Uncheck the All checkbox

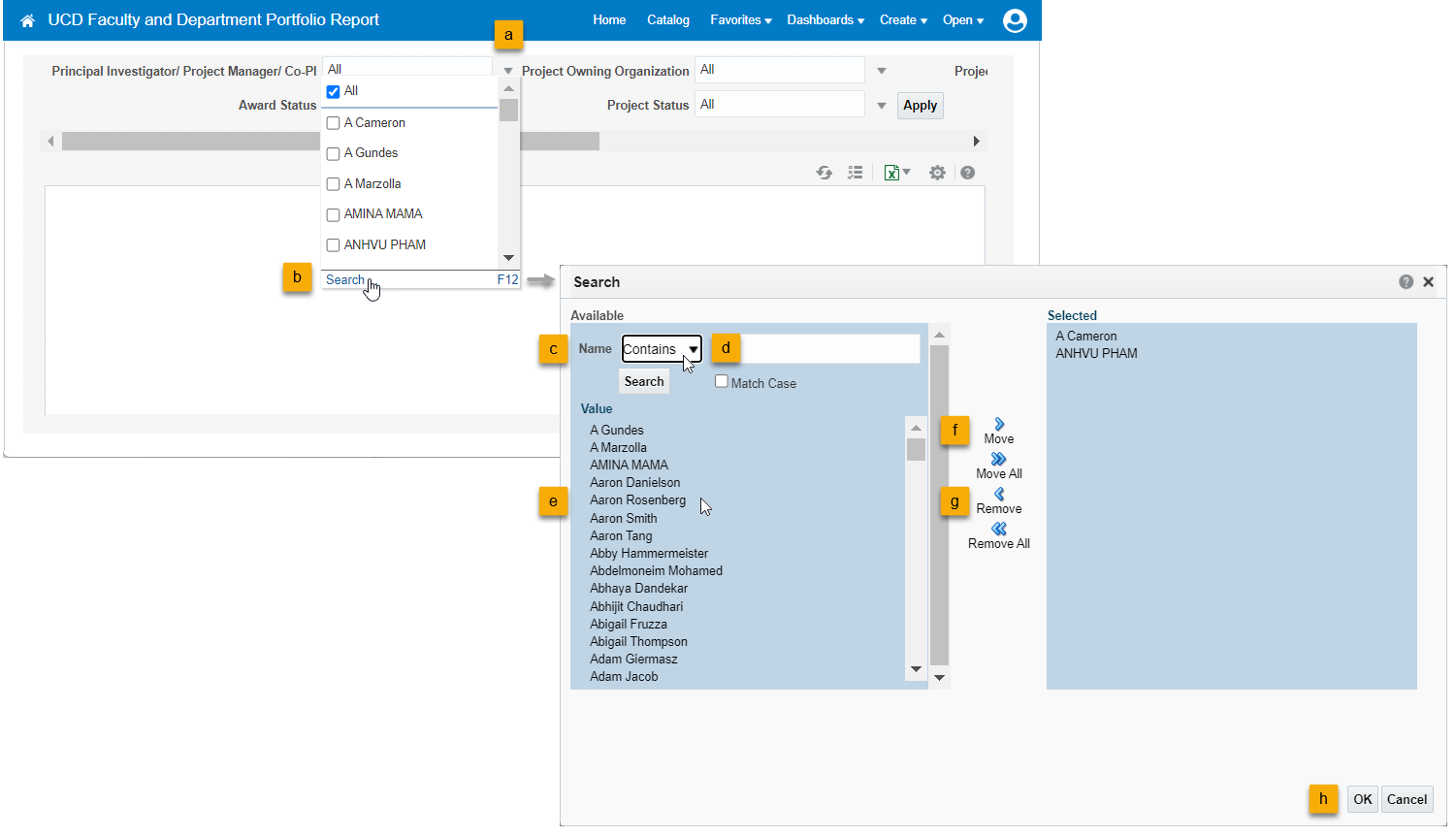[333, 91]
